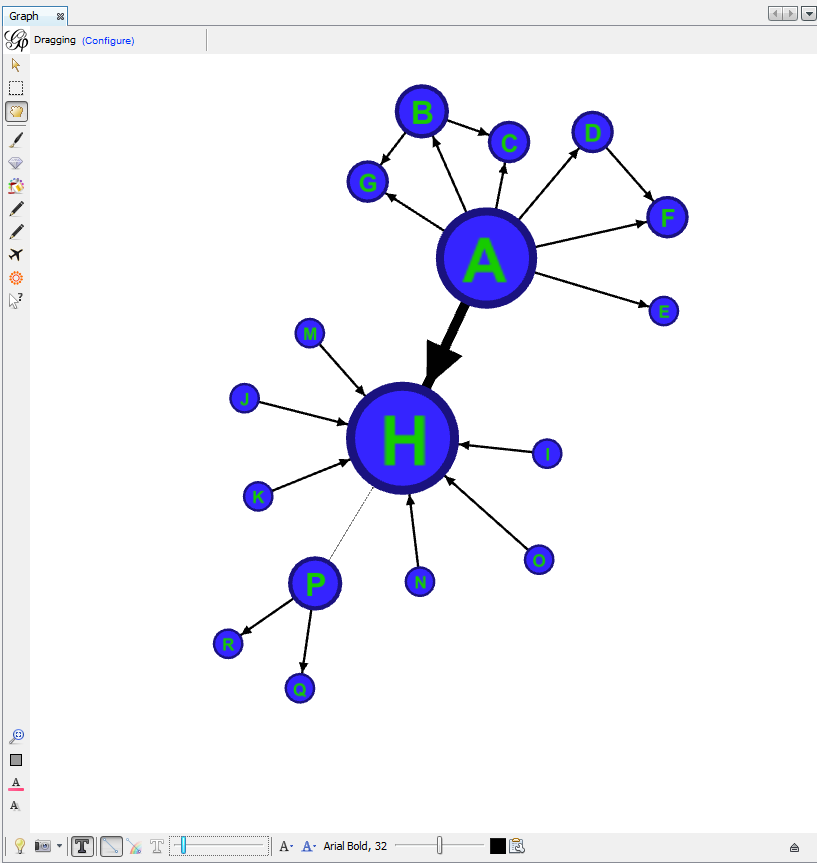The image size is (817, 863).
Task: Select the Shortest path airplane tool
Action: point(16,255)
